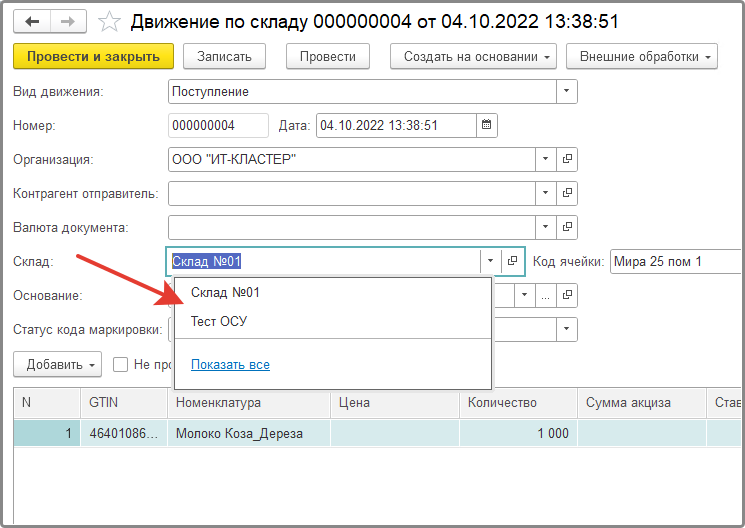Viewport: 745px width, 528px height.
Task: Select the quantity cell '1 000'
Action: [518, 433]
